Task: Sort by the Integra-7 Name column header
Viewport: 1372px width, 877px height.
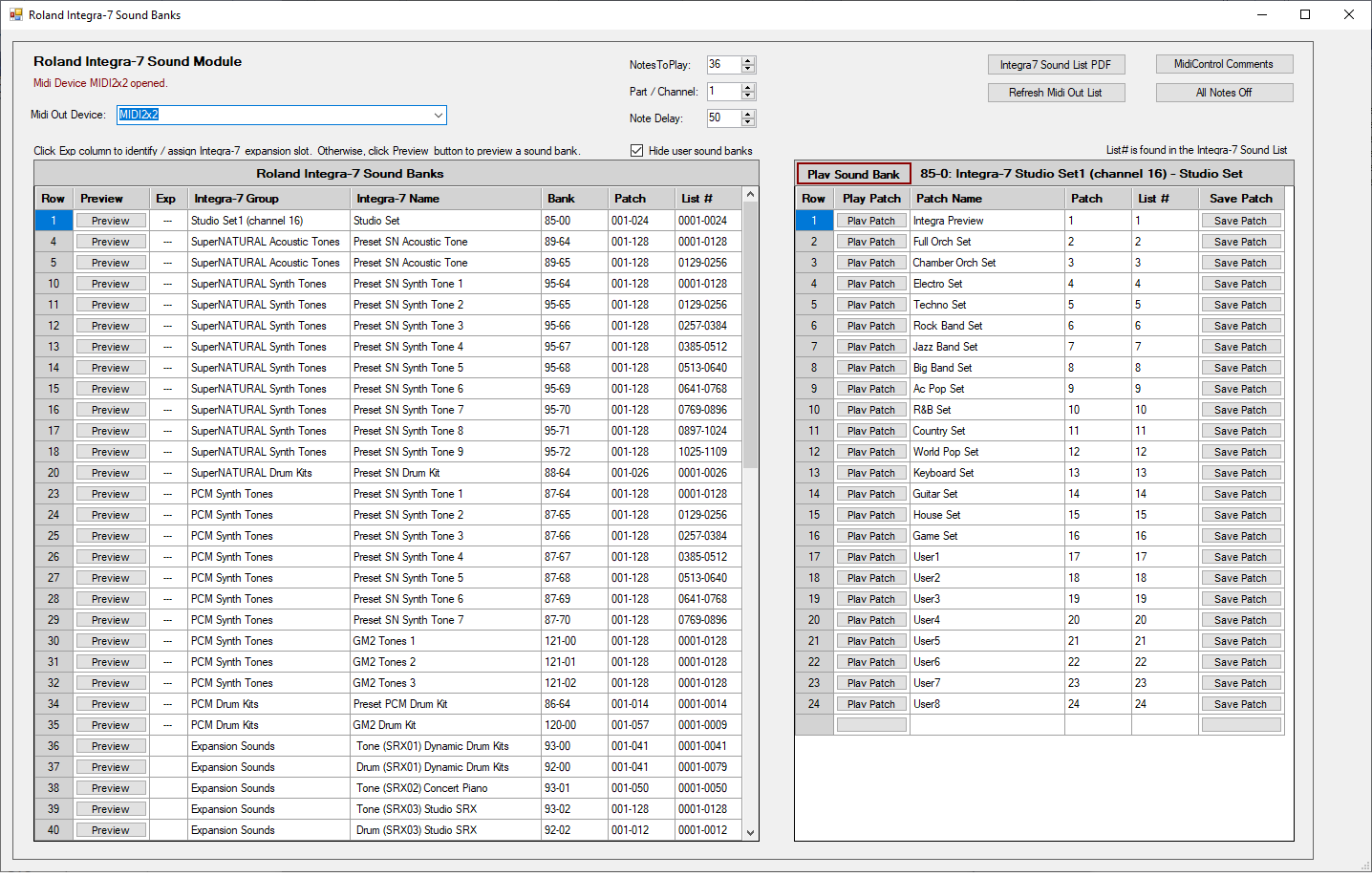Action: (445, 199)
